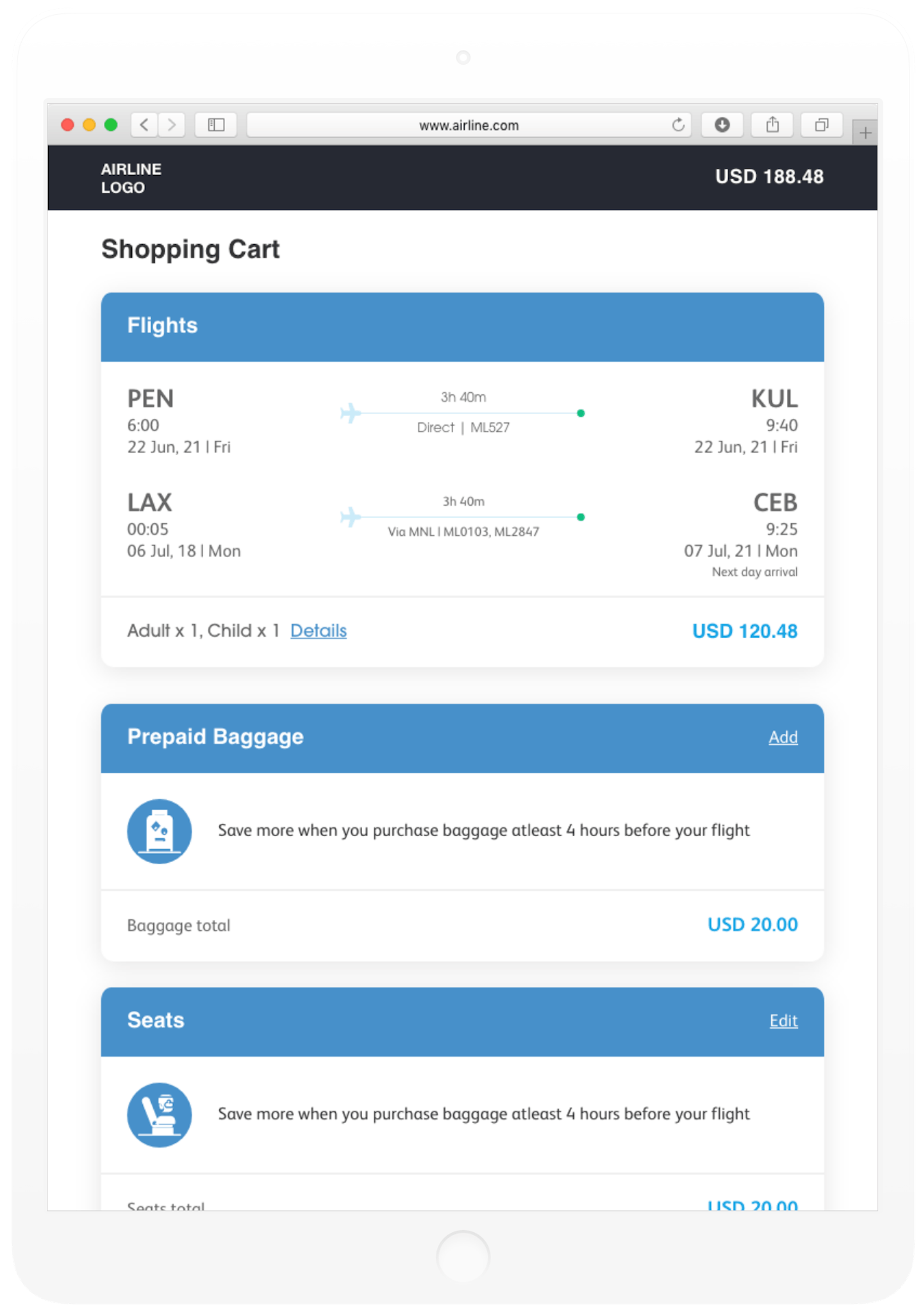Click the browser back arrow button

tap(145, 124)
